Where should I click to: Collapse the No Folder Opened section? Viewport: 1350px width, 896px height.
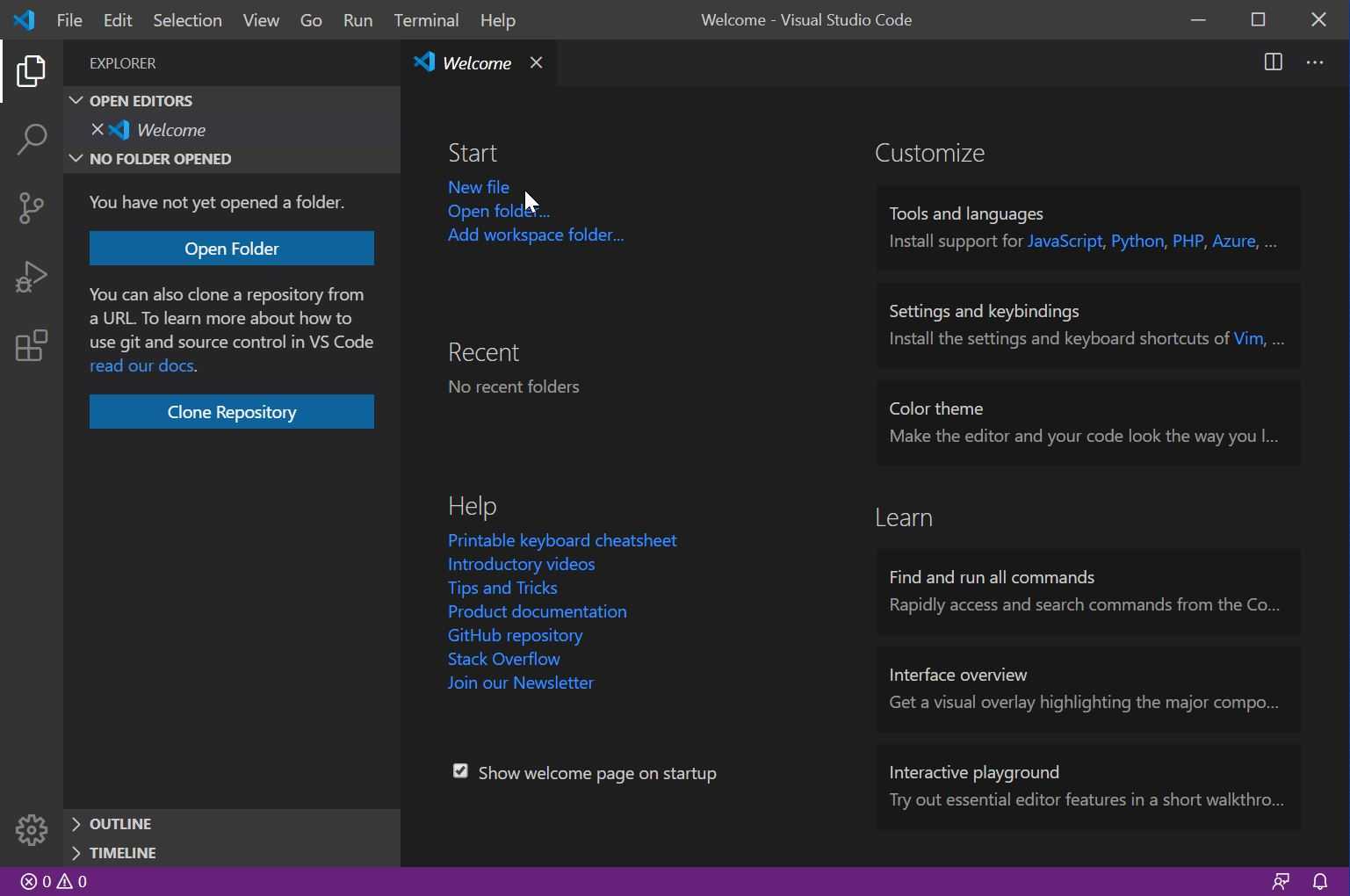click(x=232, y=158)
